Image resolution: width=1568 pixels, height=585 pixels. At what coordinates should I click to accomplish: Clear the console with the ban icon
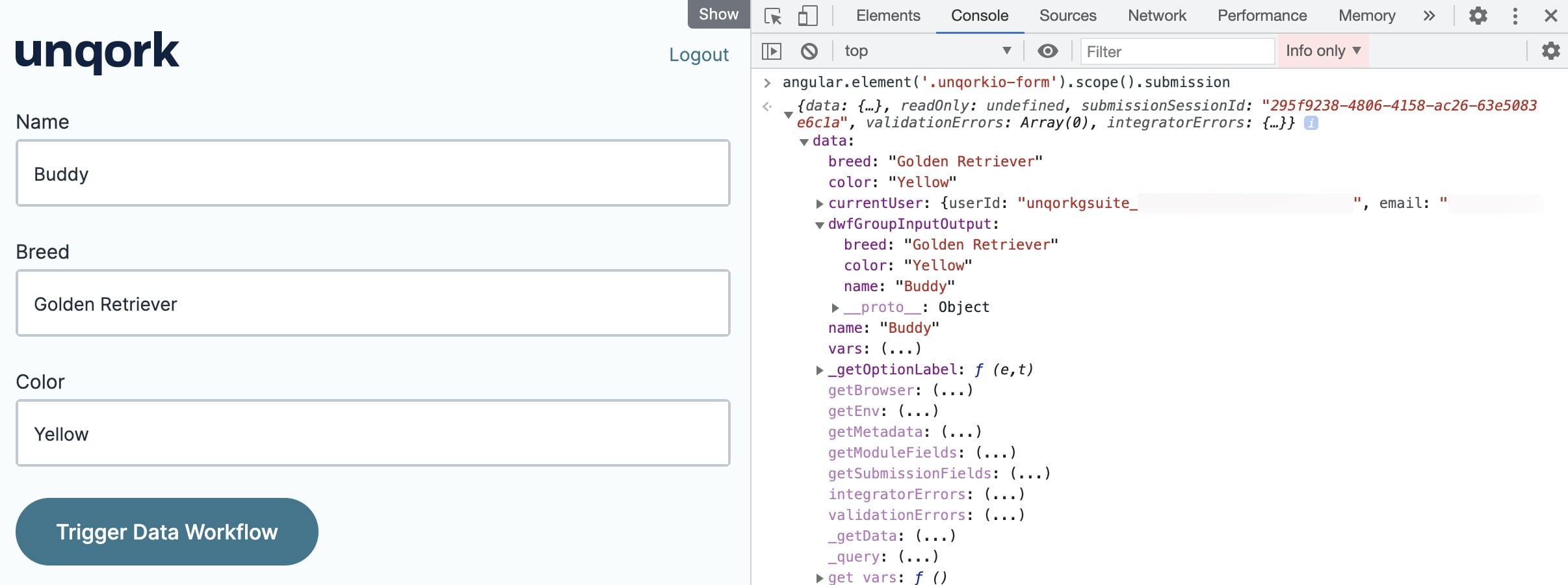(x=809, y=51)
